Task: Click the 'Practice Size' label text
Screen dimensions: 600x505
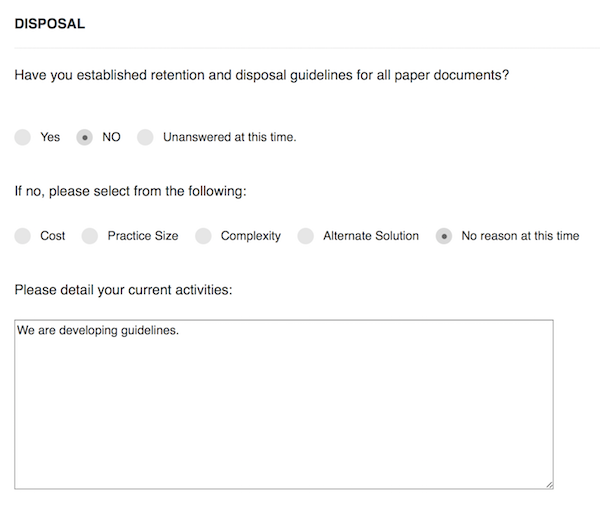Action: (x=143, y=236)
